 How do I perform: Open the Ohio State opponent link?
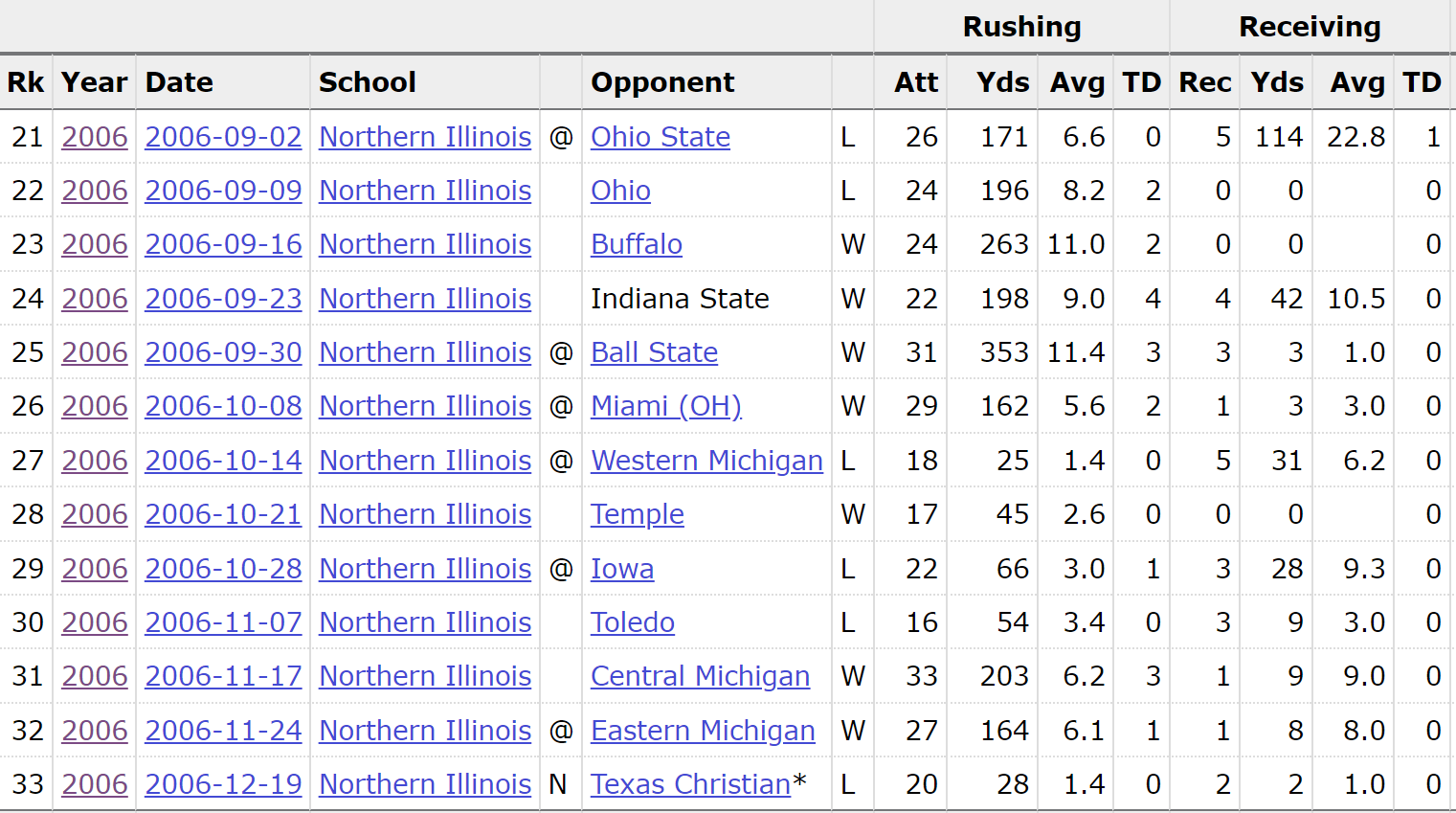point(660,137)
